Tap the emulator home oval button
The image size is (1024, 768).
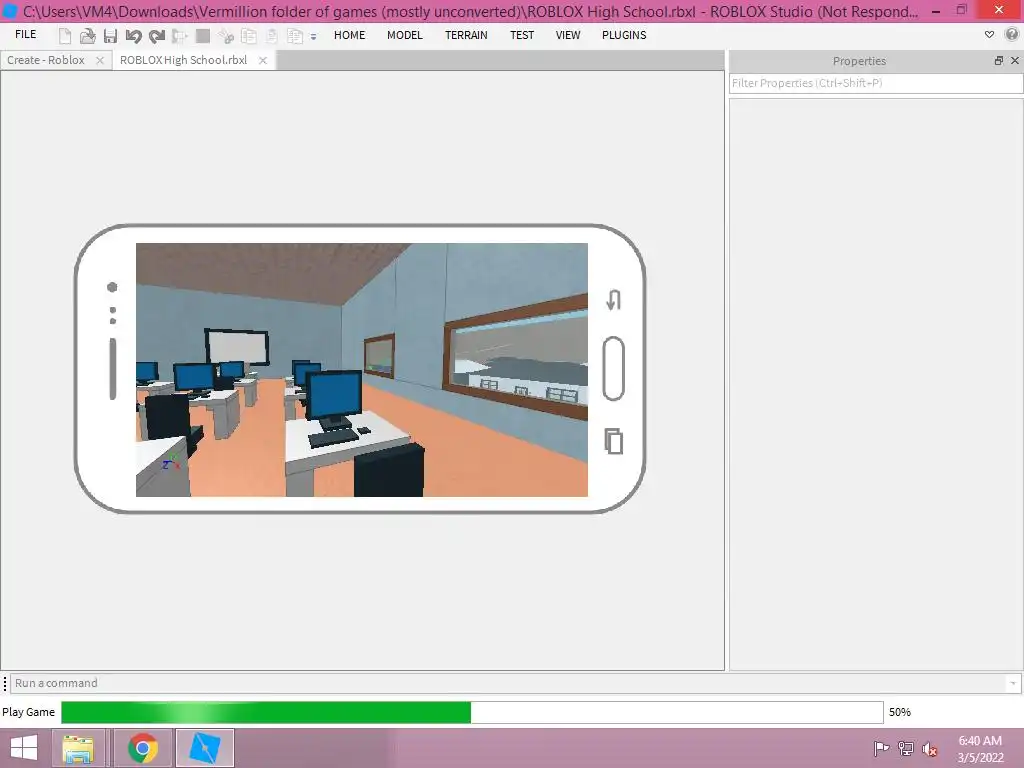pos(613,368)
